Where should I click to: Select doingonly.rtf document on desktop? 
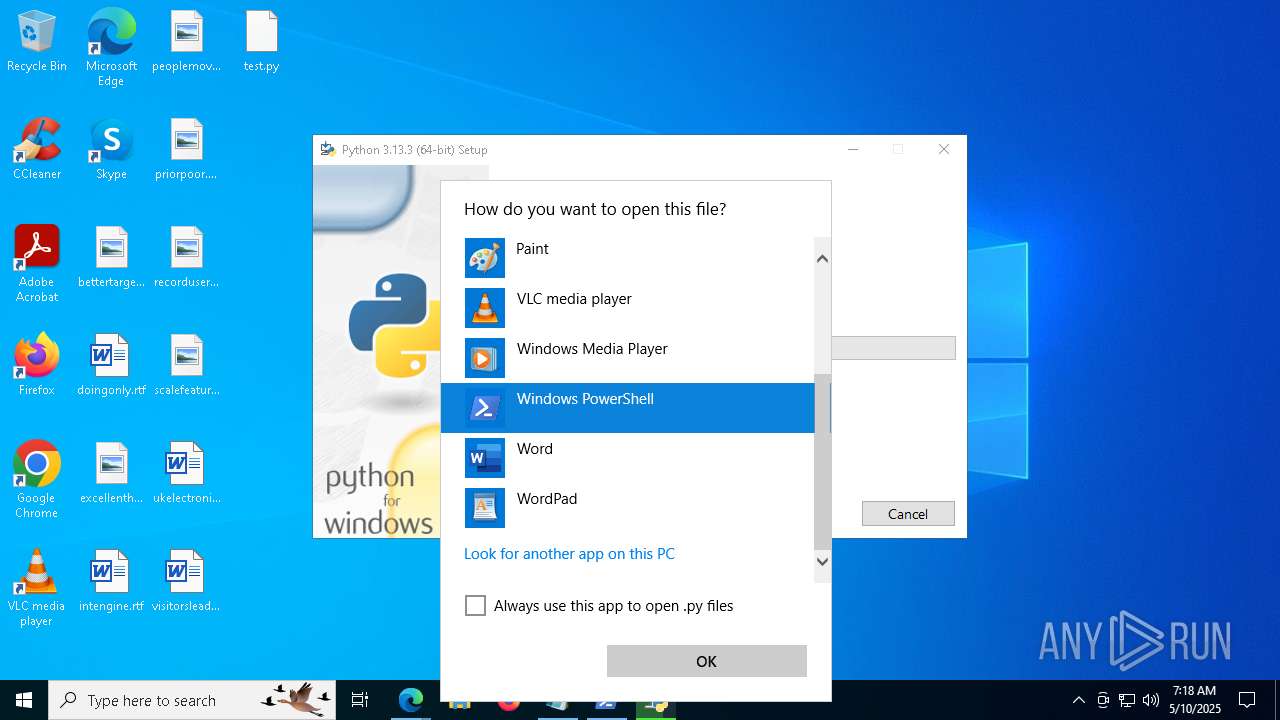point(111,366)
